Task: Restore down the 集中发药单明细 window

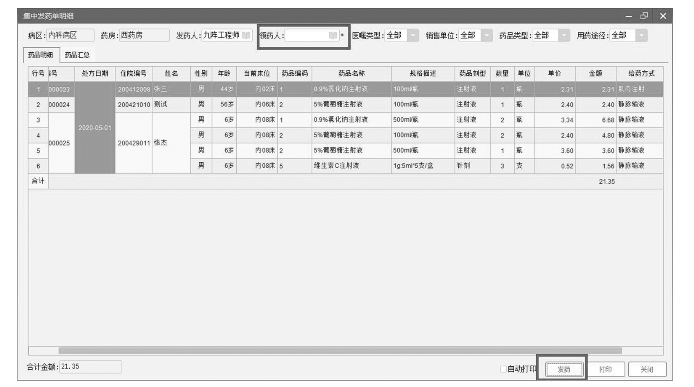Action: [644, 16]
